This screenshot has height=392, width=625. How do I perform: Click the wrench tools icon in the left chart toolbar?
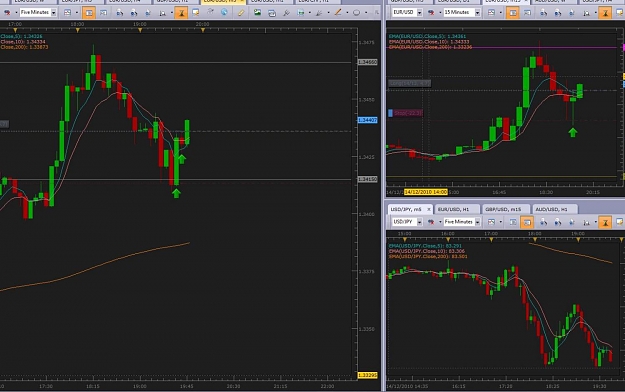click(286, 13)
